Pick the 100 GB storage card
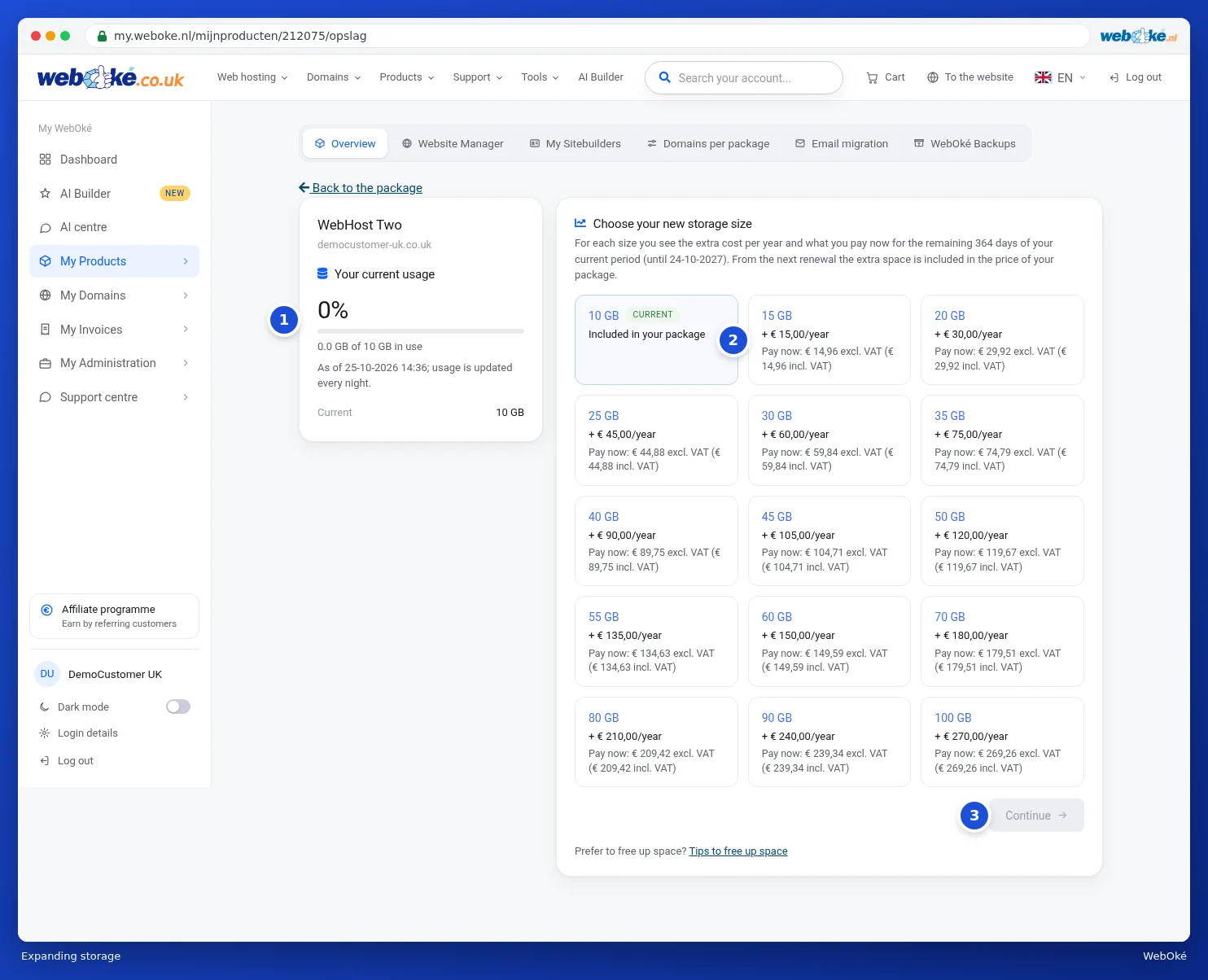1208x980 pixels. [1002, 742]
